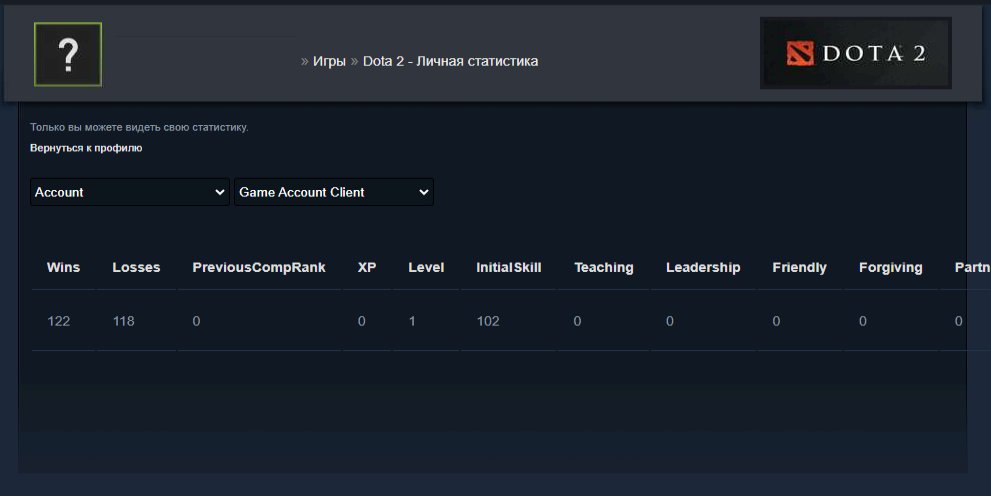Open the Game Account Client dropdown

[x=334, y=192]
